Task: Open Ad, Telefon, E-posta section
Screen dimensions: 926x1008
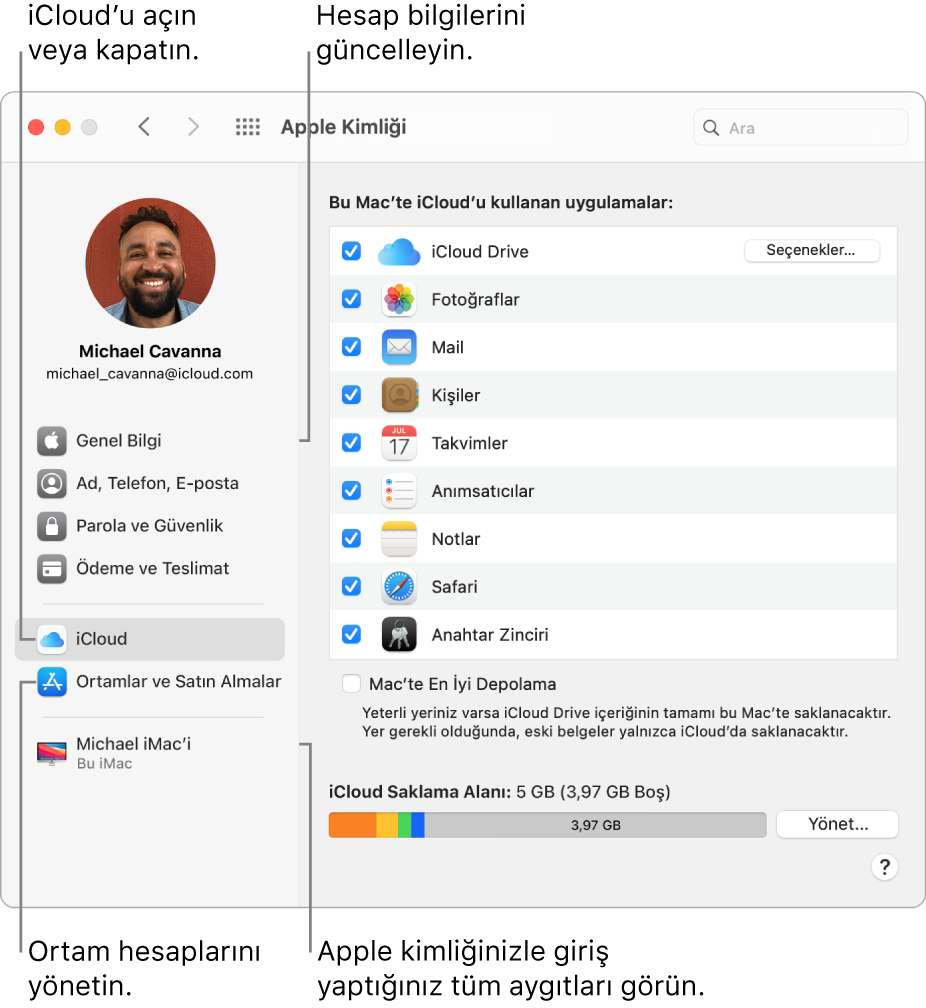Action: coord(150,483)
